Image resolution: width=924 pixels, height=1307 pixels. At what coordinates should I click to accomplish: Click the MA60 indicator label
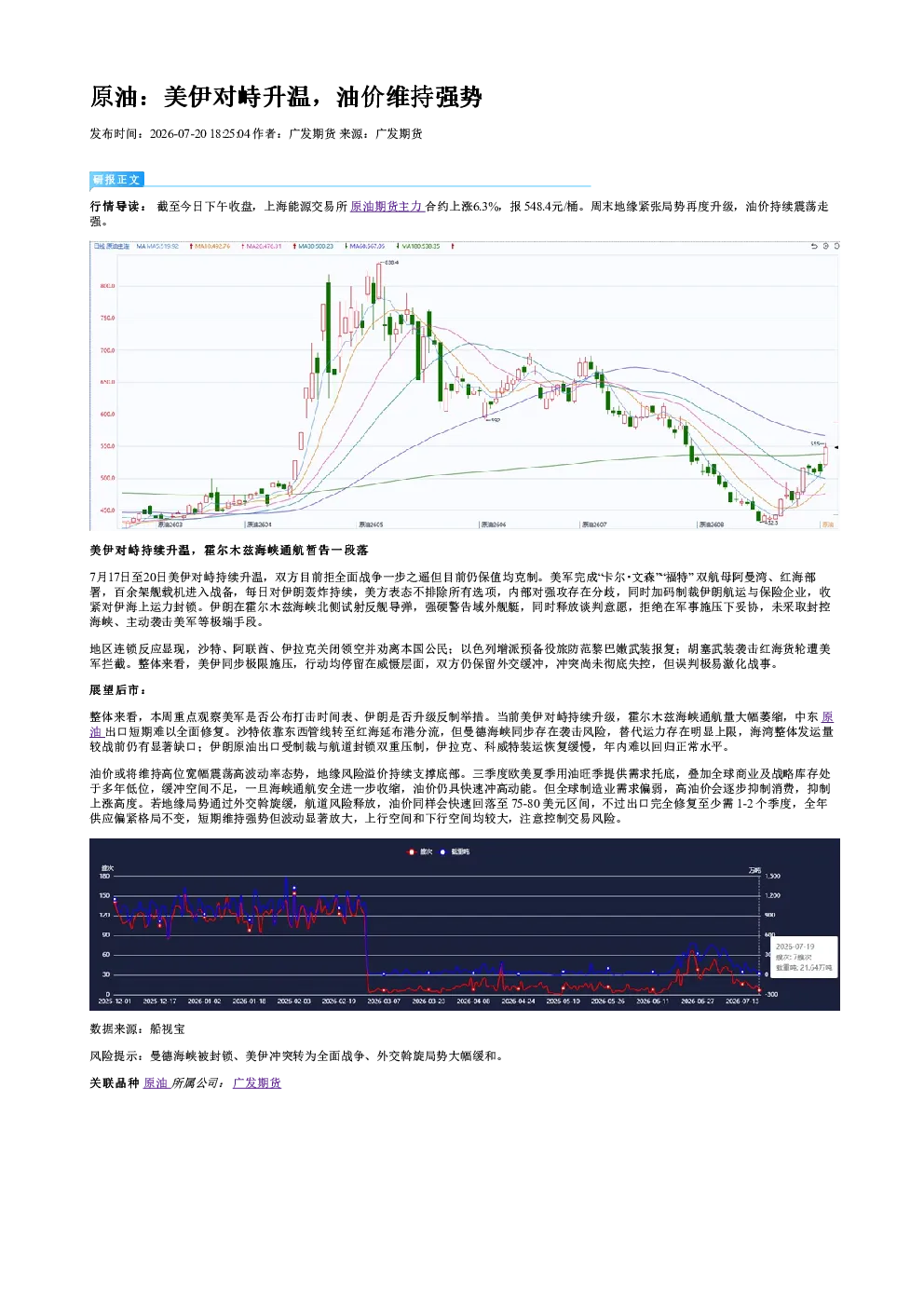(365, 247)
